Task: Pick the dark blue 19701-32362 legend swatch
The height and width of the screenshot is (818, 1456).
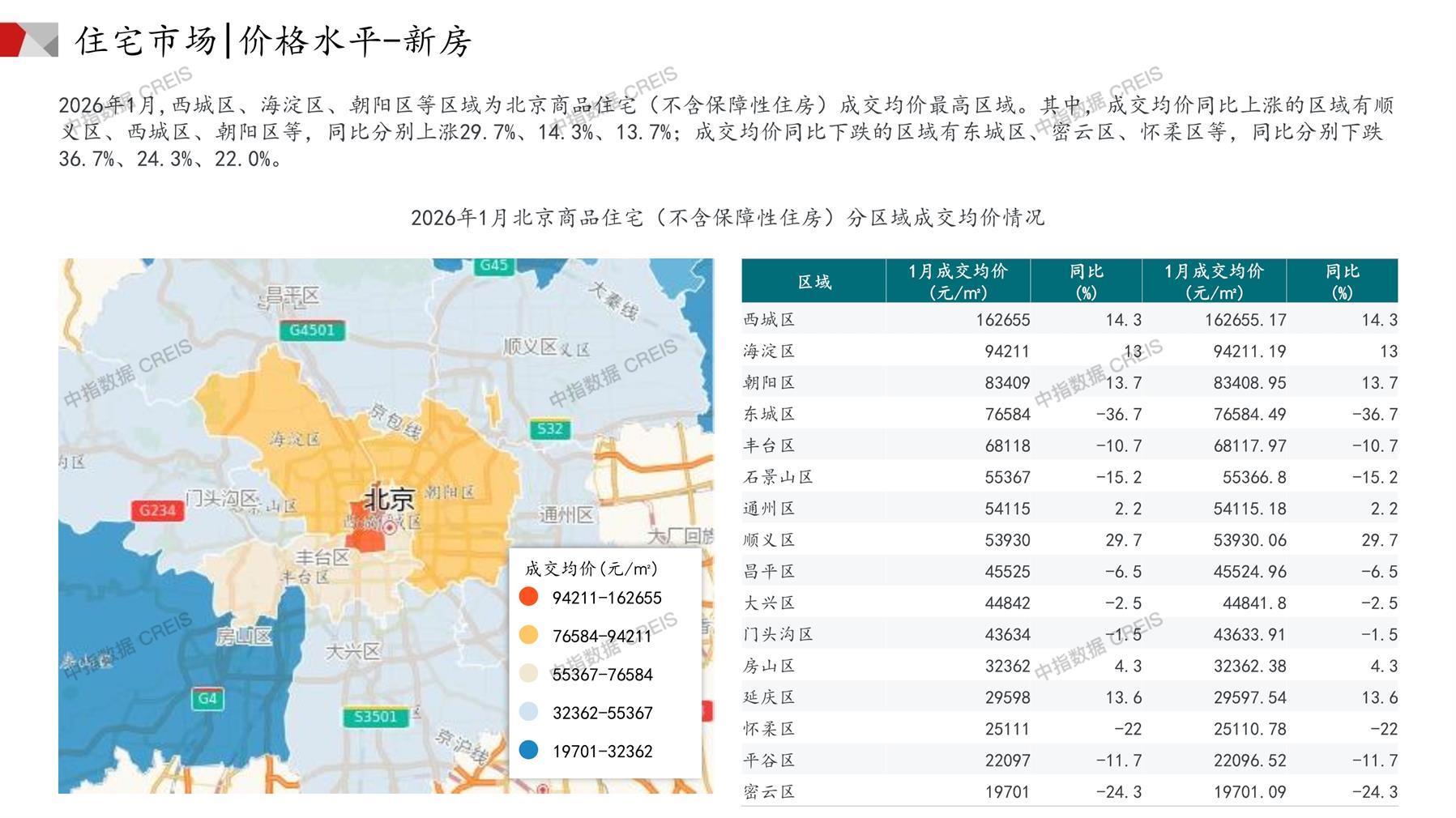Action: coord(529,751)
